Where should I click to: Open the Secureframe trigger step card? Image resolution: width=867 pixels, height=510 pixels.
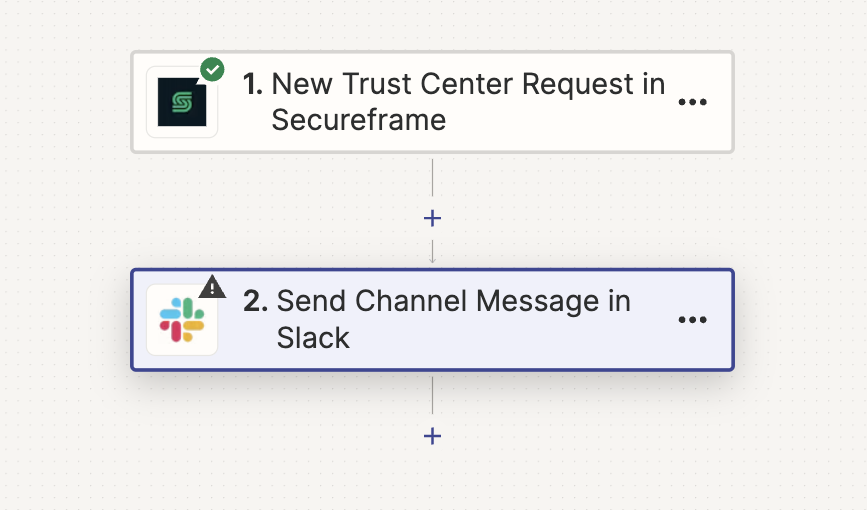(432, 102)
